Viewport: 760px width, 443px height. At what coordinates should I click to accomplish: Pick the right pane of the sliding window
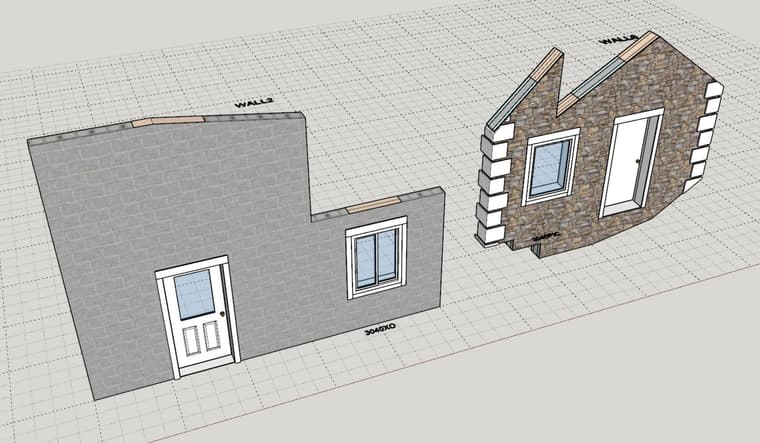tap(387, 254)
